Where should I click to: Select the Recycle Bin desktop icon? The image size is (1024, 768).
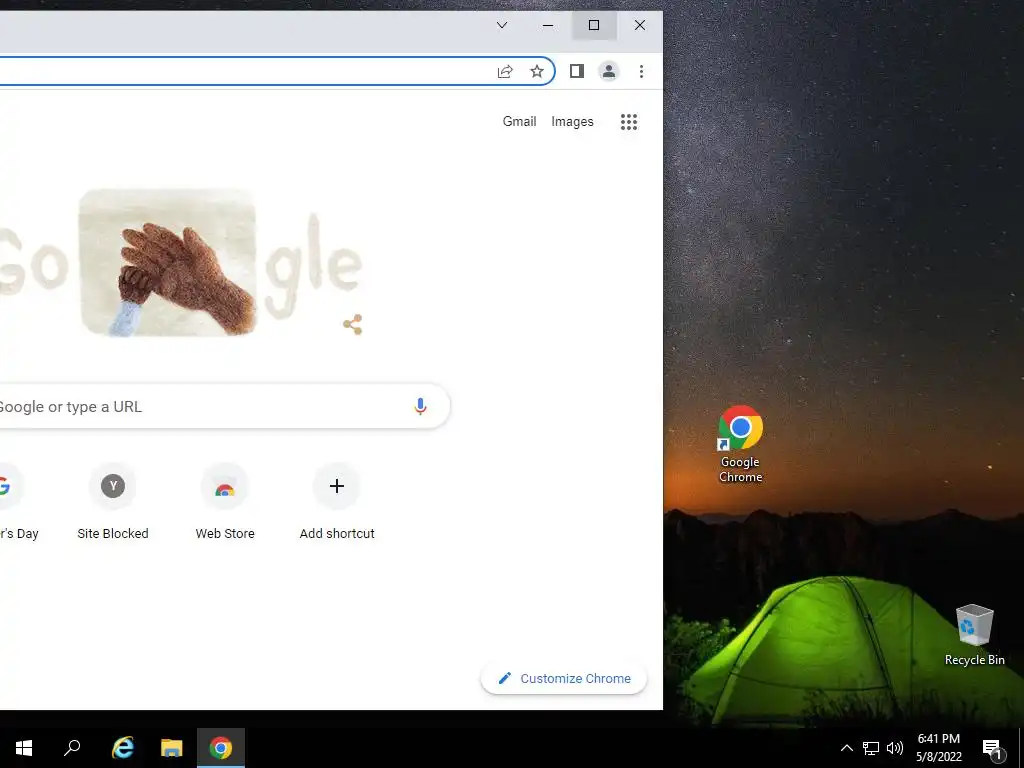tap(974, 635)
